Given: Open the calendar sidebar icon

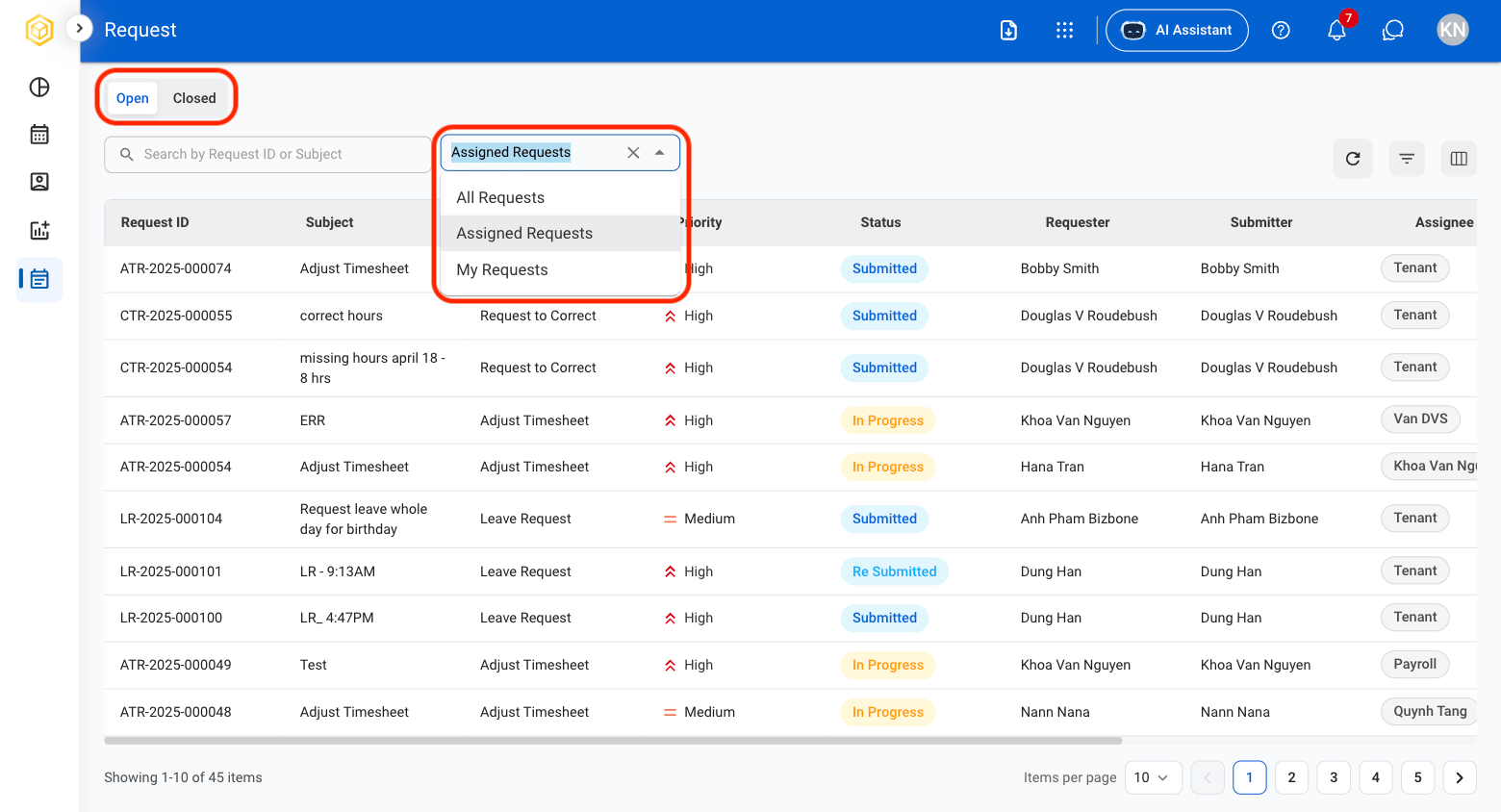Looking at the screenshot, I should (39, 135).
